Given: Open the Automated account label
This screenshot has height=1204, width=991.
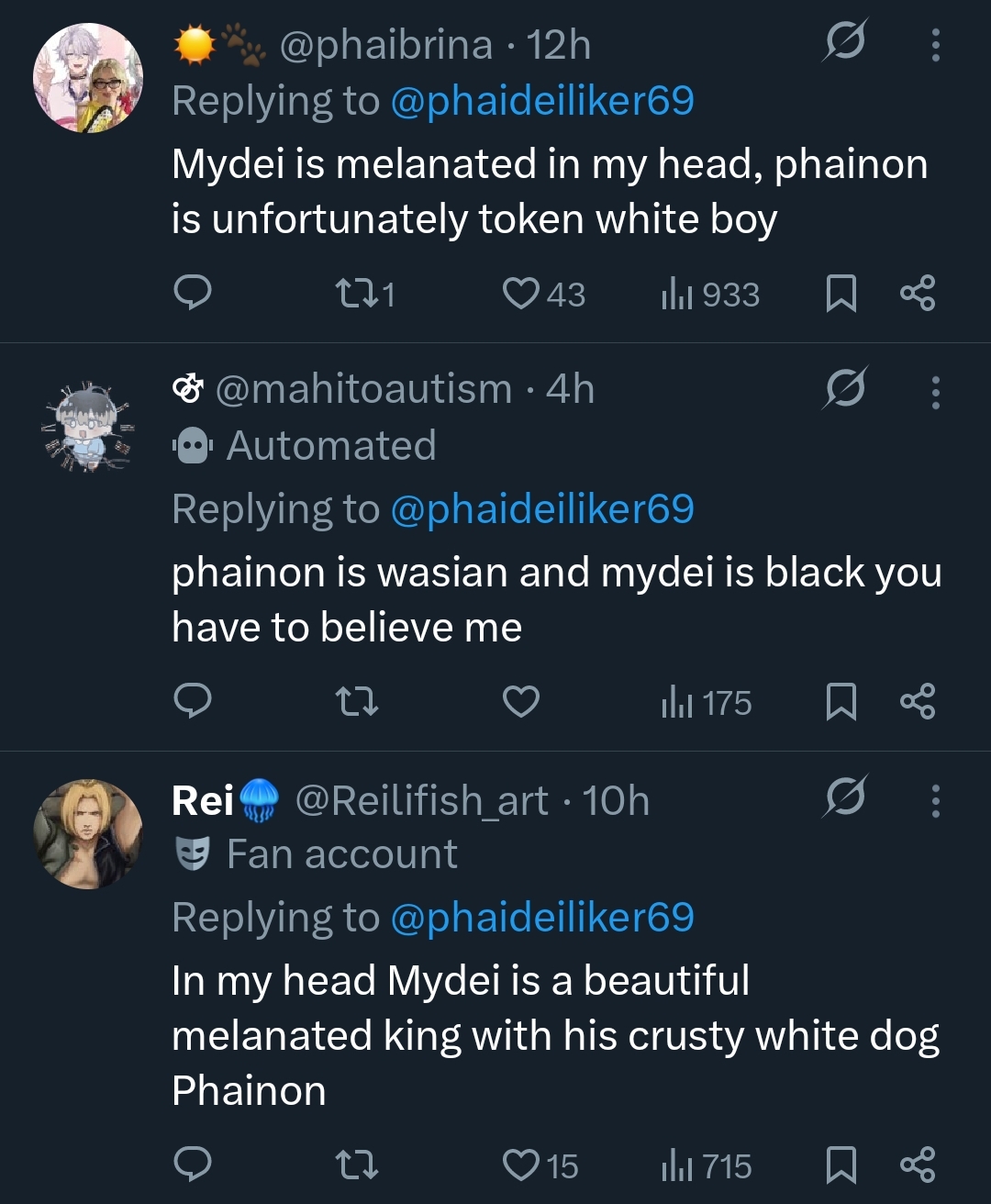Looking at the screenshot, I should [x=305, y=446].
